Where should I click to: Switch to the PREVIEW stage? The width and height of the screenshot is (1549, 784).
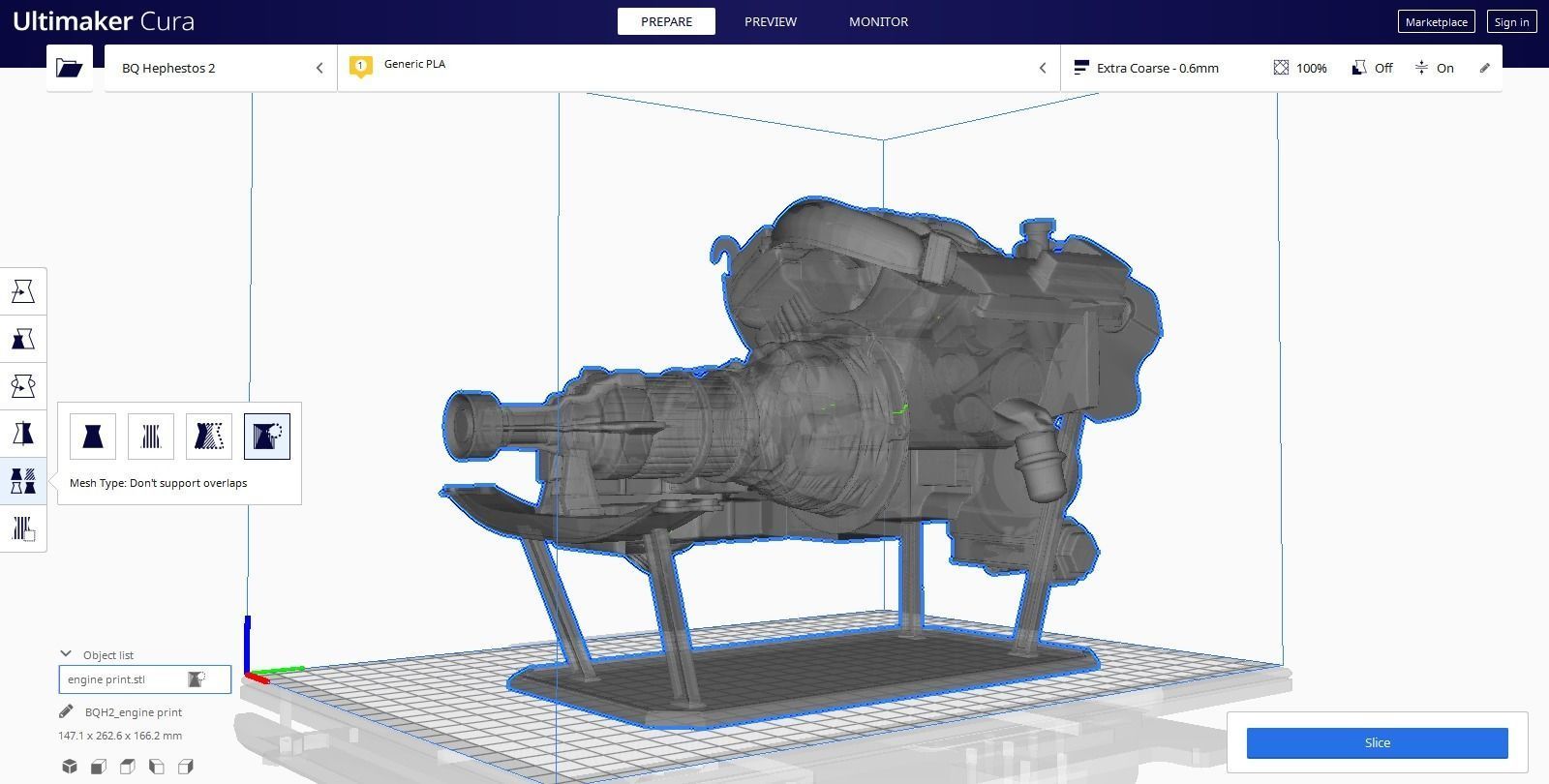[x=771, y=21]
